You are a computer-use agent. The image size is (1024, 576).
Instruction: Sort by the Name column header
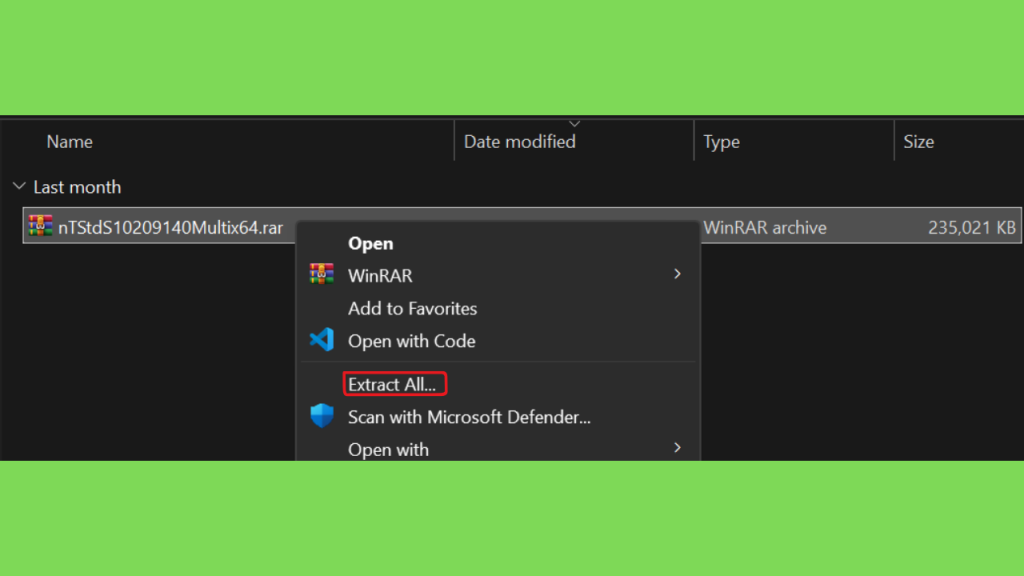tap(69, 142)
